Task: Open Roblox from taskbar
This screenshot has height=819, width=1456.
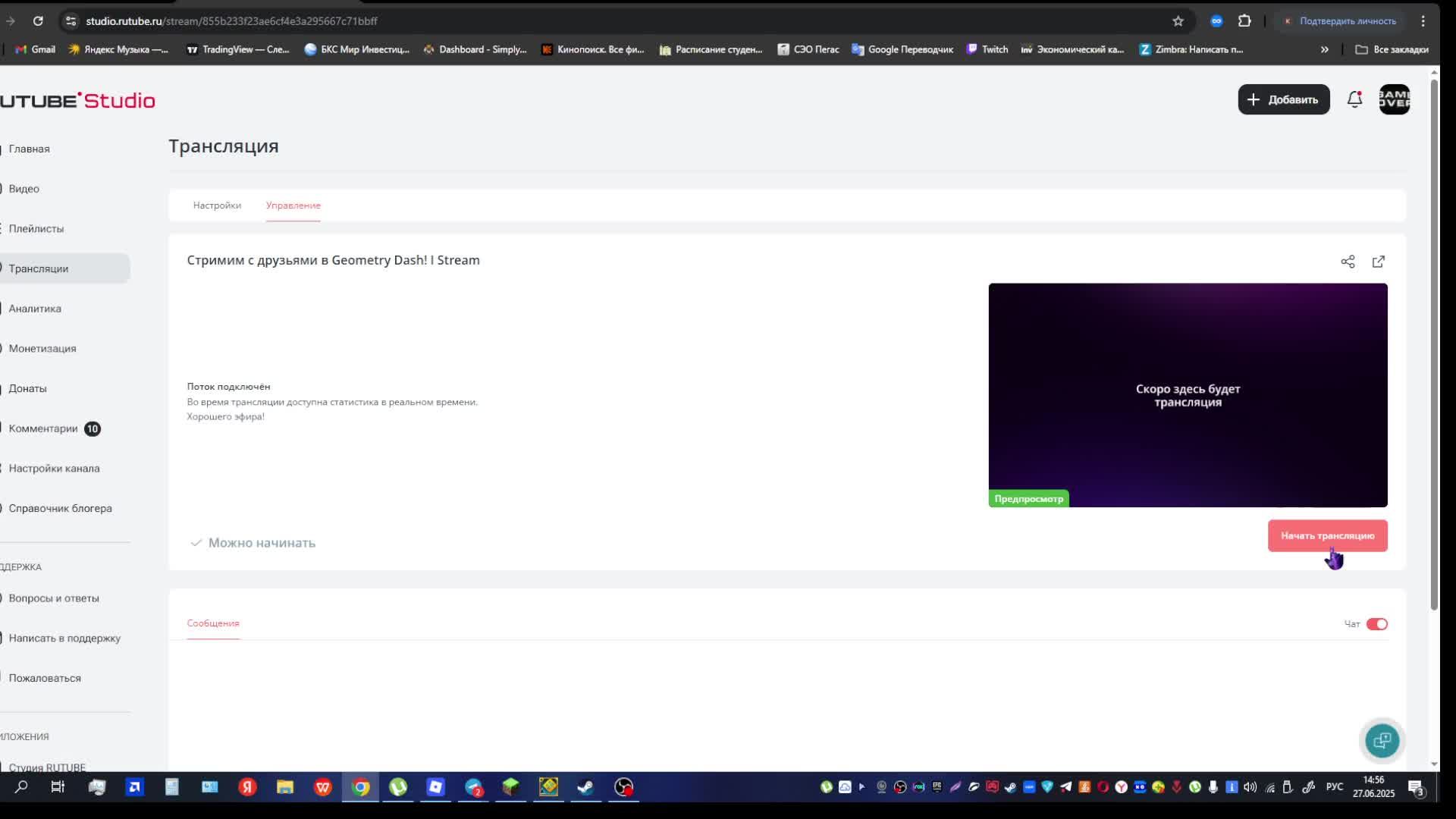Action: tap(435, 787)
